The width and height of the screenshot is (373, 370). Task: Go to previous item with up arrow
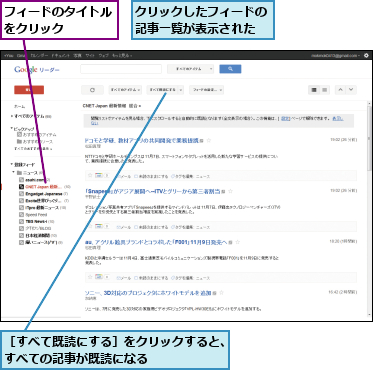tap(340, 90)
